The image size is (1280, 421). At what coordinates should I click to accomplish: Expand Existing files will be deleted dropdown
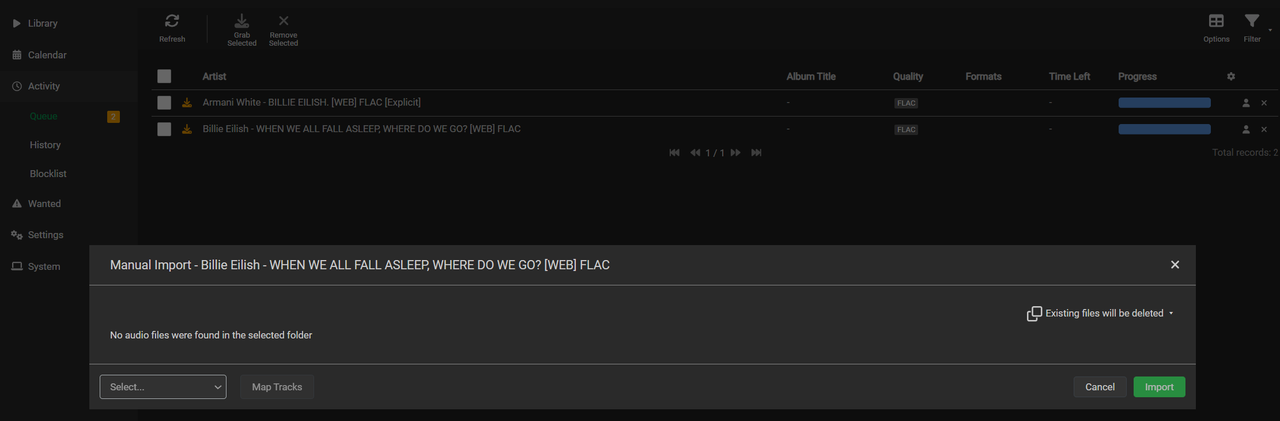click(x=1099, y=314)
